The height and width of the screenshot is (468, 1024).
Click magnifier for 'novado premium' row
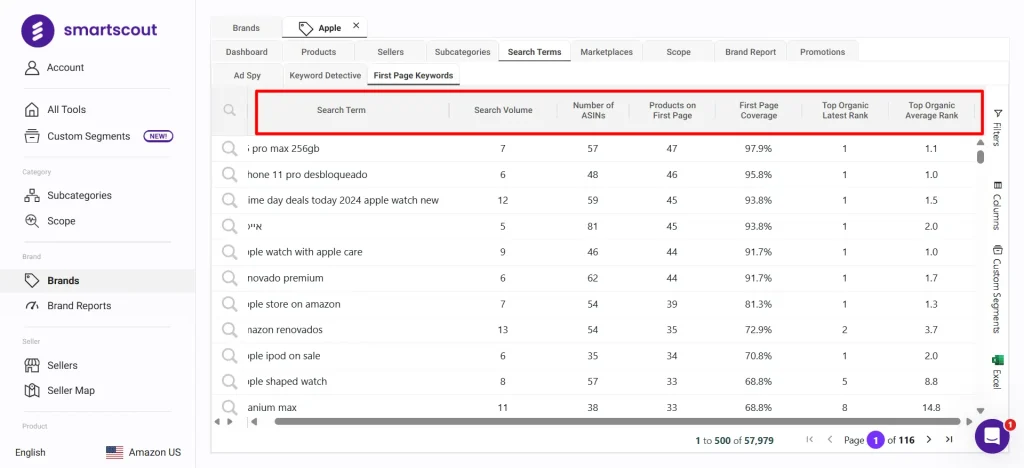(229, 278)
